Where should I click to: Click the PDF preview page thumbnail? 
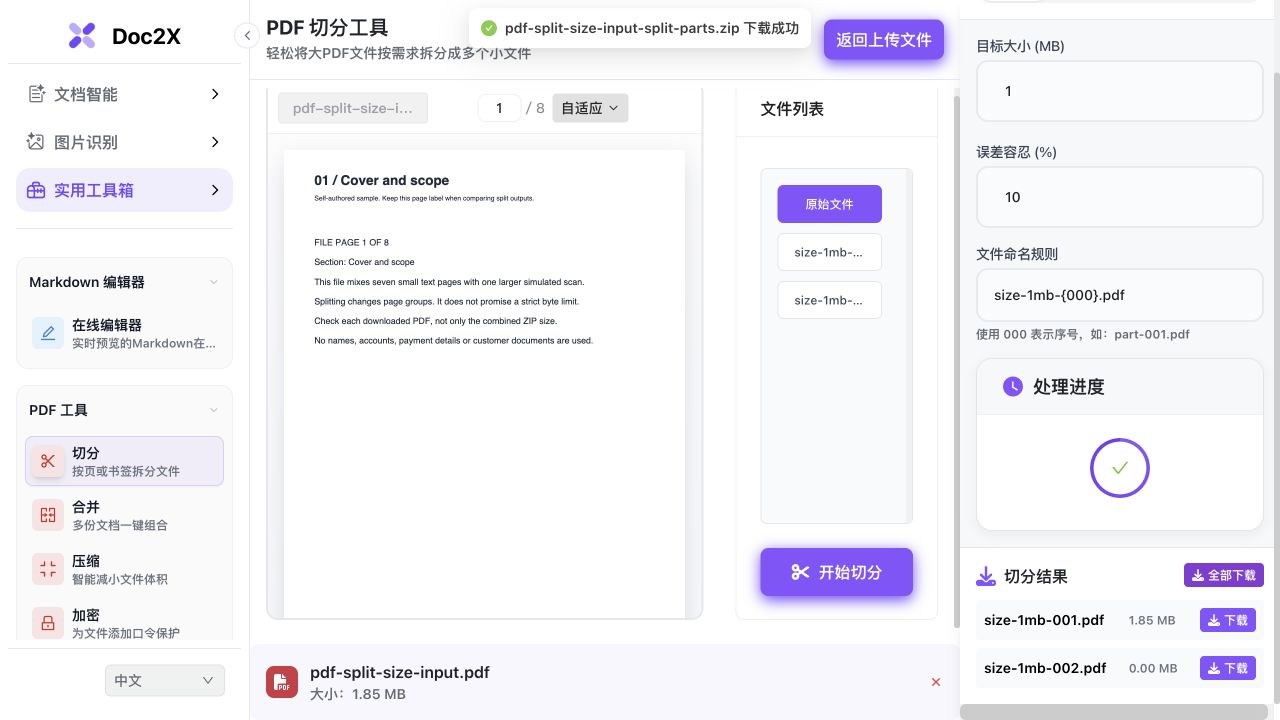click(485, 383)
